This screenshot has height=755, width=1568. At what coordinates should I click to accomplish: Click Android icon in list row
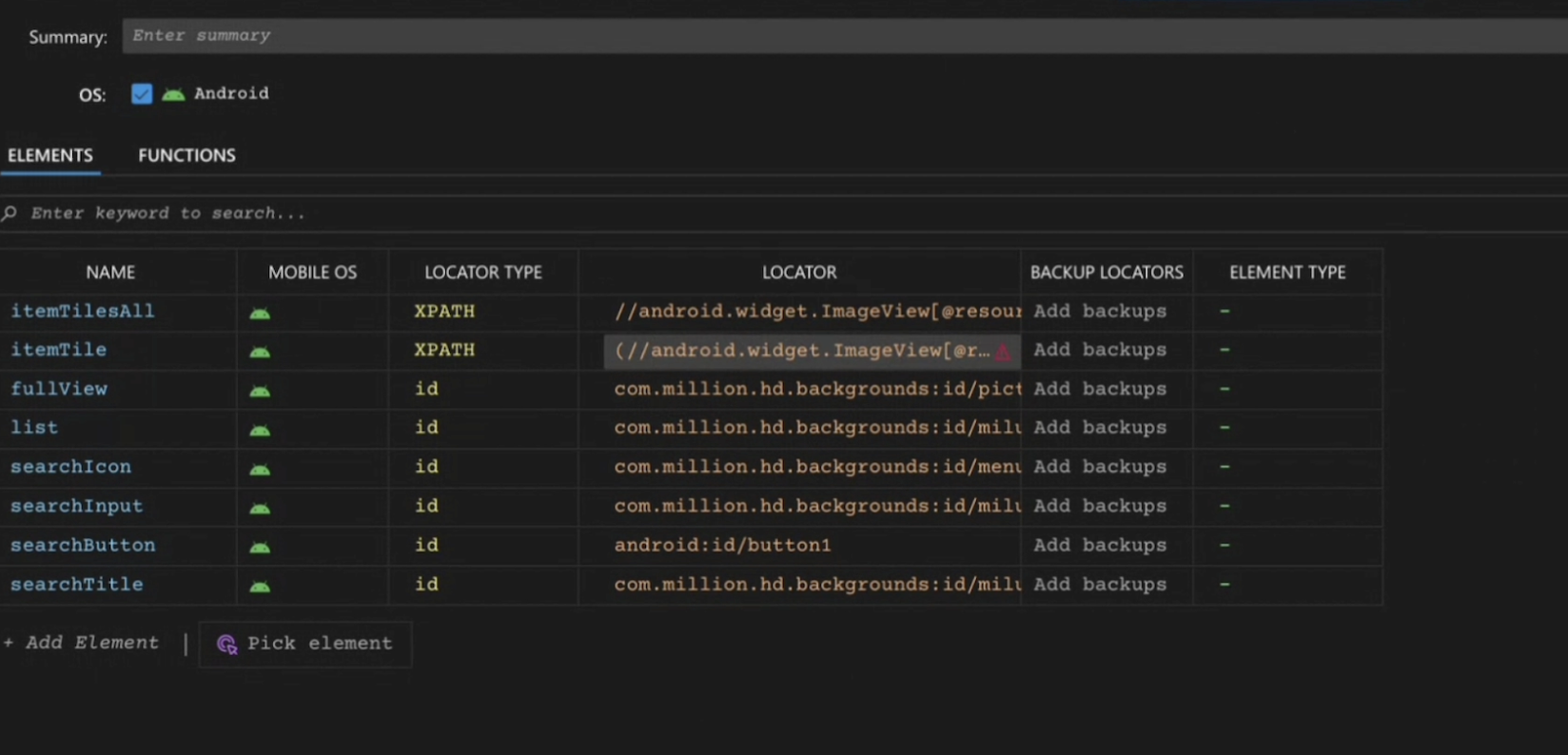point(260,430)
